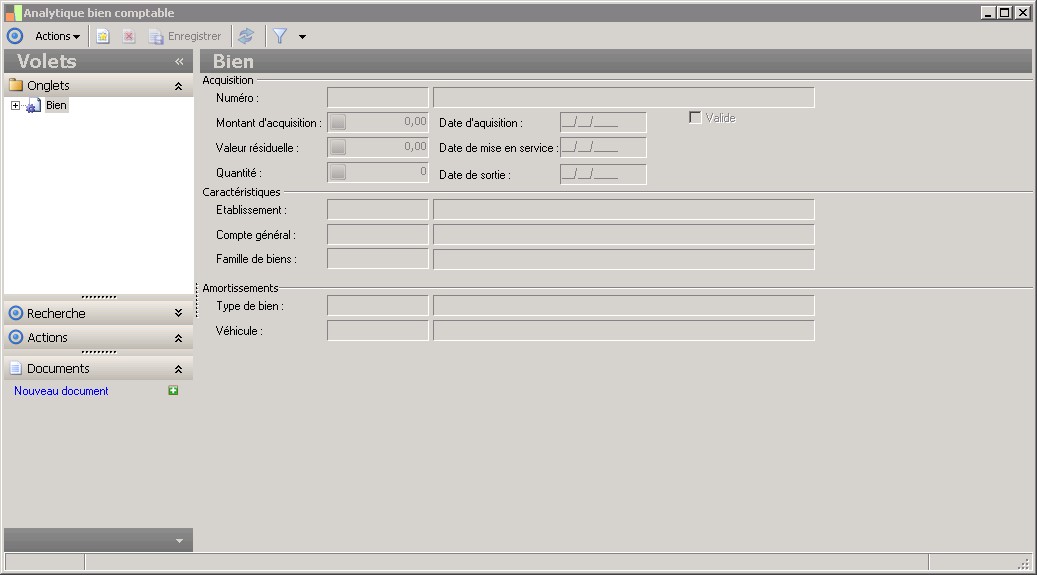Maximize the Analytique bien comptable window
The image size is (1037, 575).
1005,13
